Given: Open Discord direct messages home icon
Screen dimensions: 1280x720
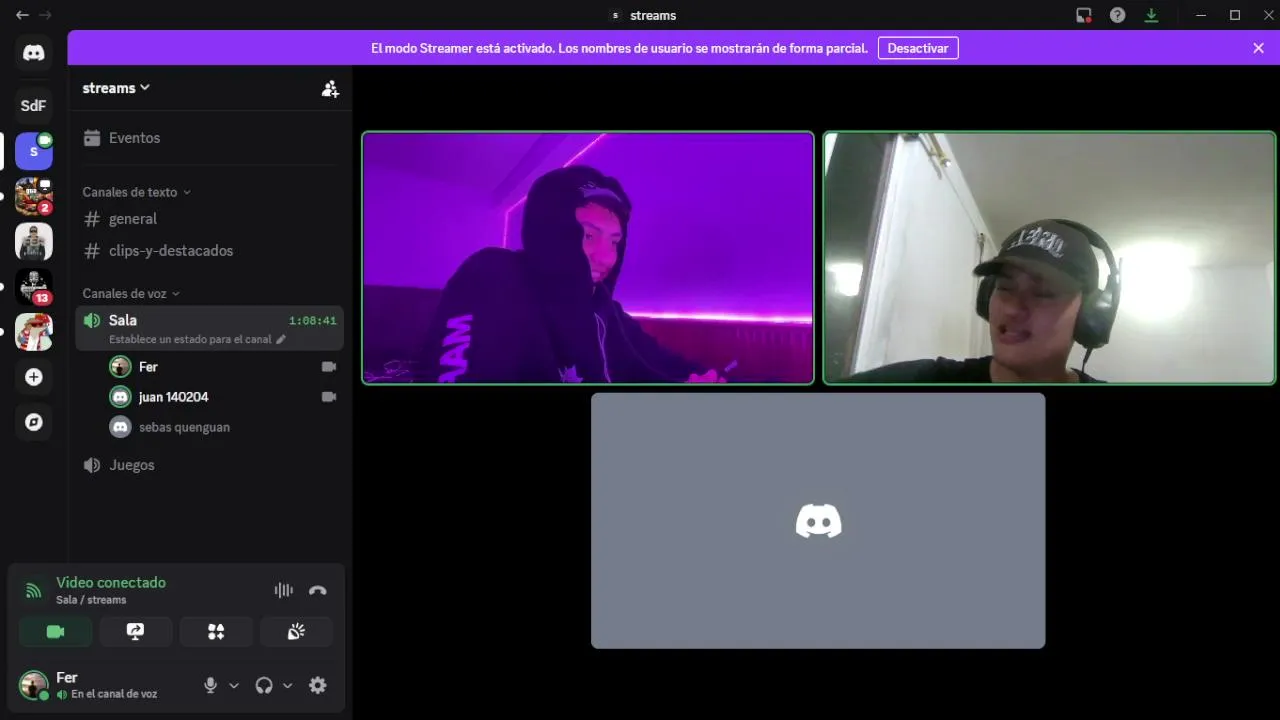Looking at the screenshot, I should 34,53.
